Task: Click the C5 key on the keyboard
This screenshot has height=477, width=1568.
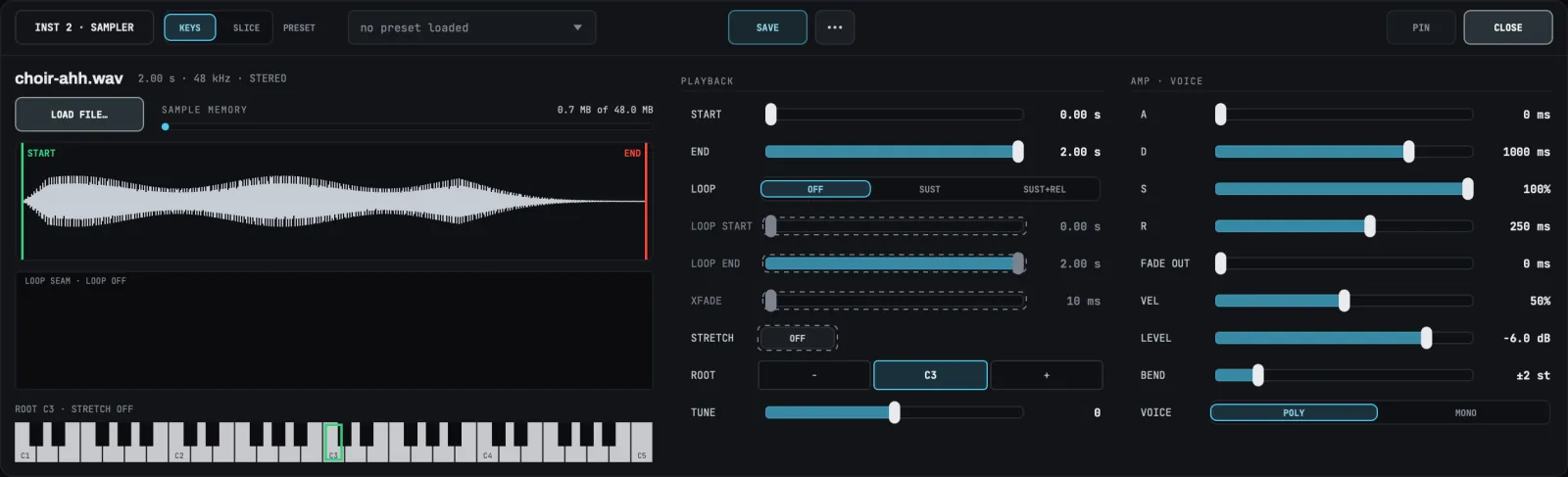Action: 642,443
